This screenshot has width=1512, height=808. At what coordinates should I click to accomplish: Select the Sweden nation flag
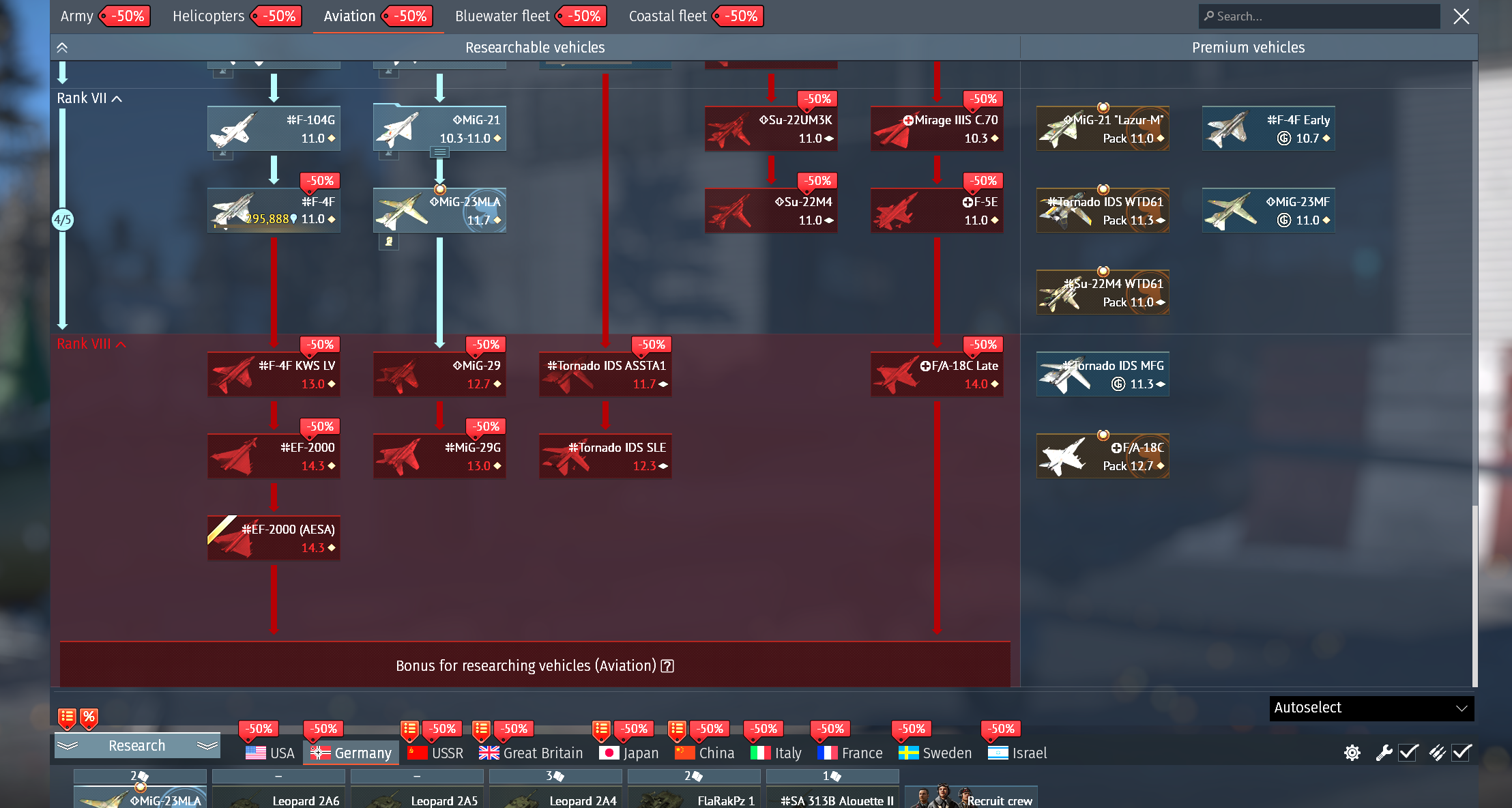click(908, 753)
